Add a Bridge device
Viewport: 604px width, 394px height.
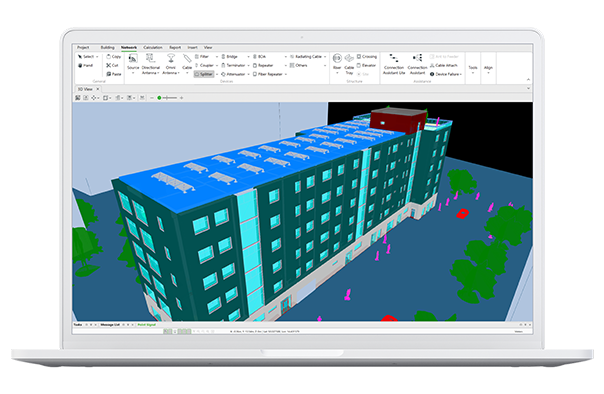[x=230, y=57]
